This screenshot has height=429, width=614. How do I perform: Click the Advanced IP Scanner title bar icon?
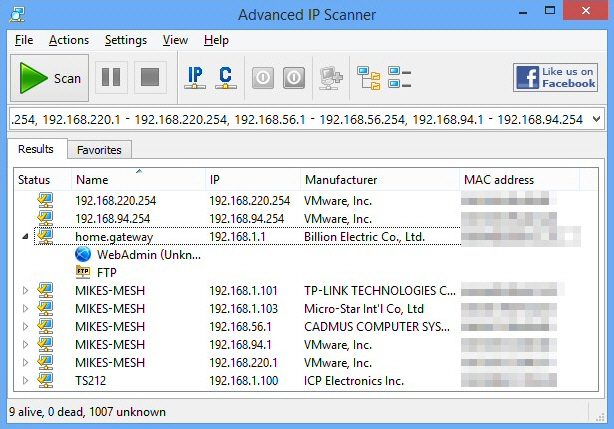pyautogui.click(x=17, y=14)
